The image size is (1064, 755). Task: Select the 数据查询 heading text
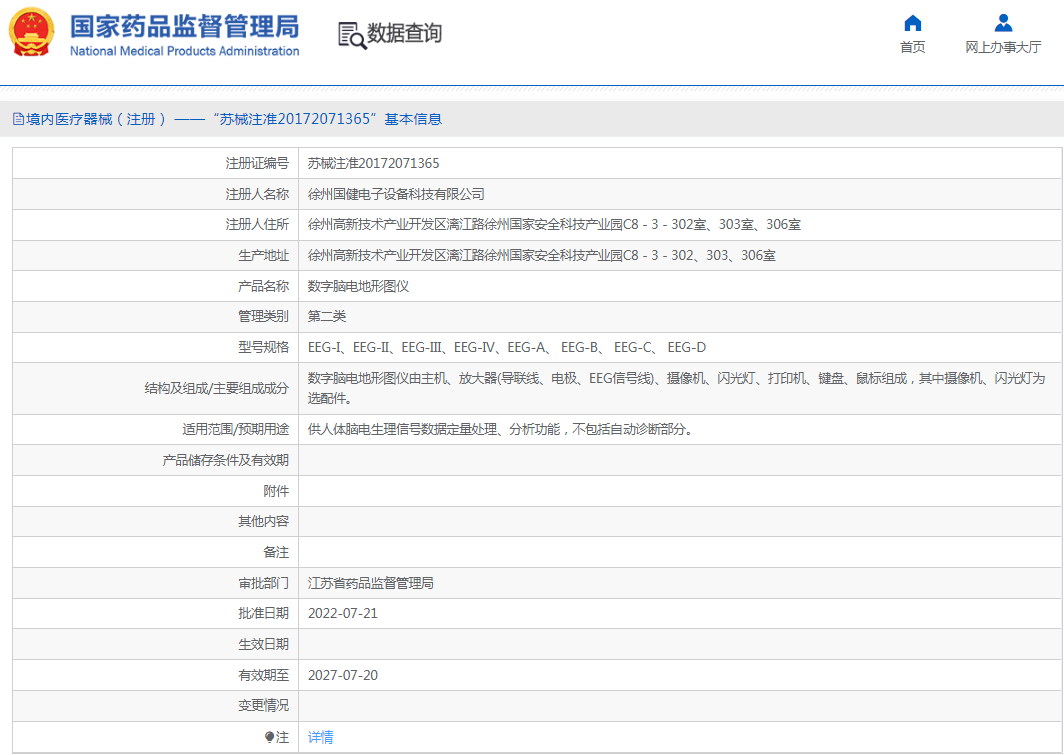click(404, 34)
